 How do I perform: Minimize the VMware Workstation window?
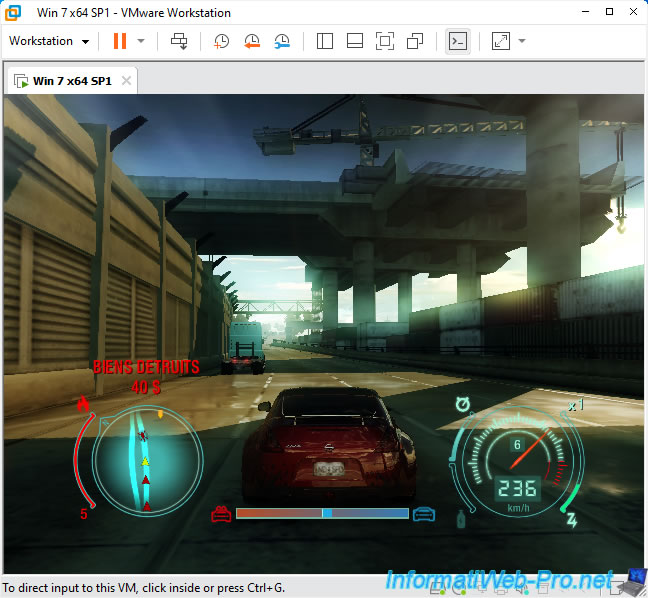point(585,12)
